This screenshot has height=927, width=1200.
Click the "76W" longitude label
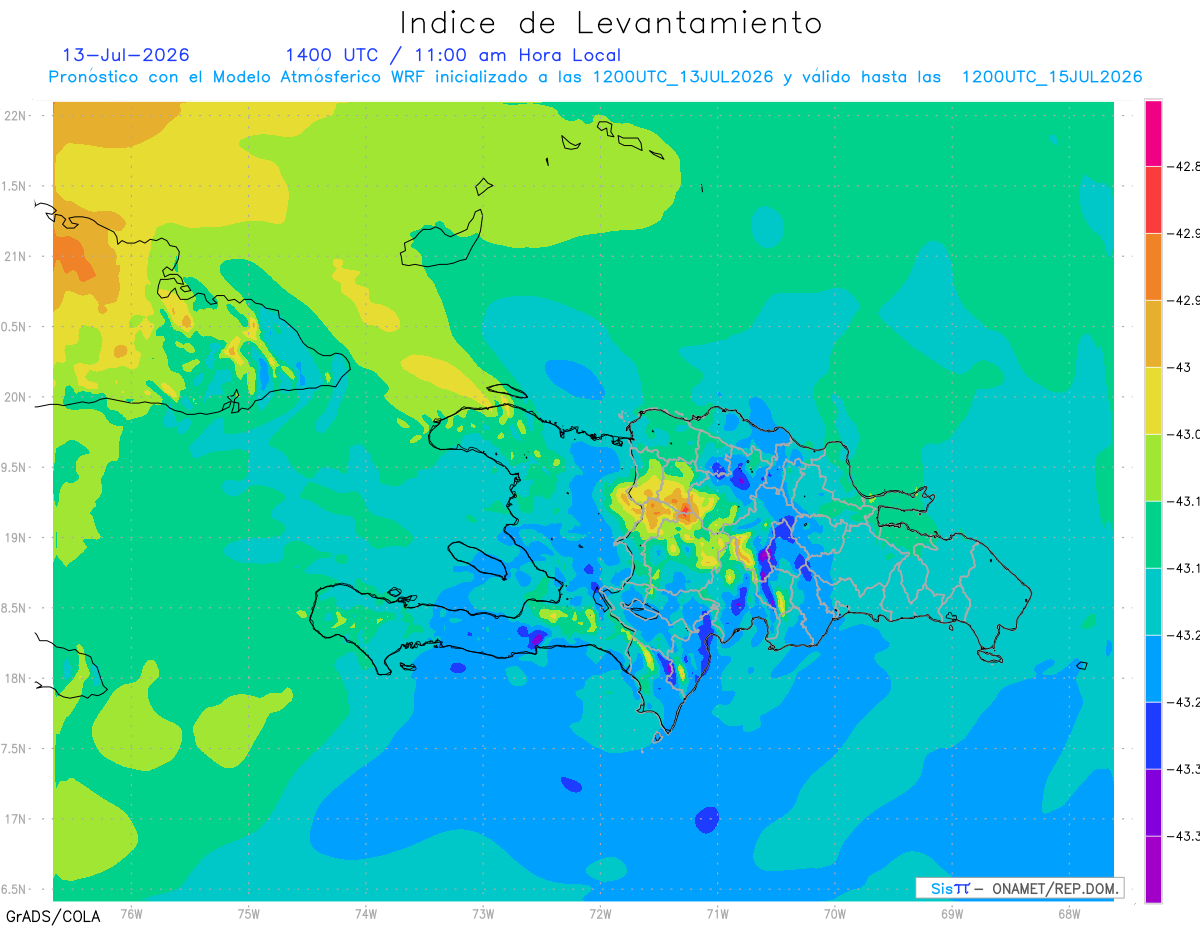pos(131,913)
